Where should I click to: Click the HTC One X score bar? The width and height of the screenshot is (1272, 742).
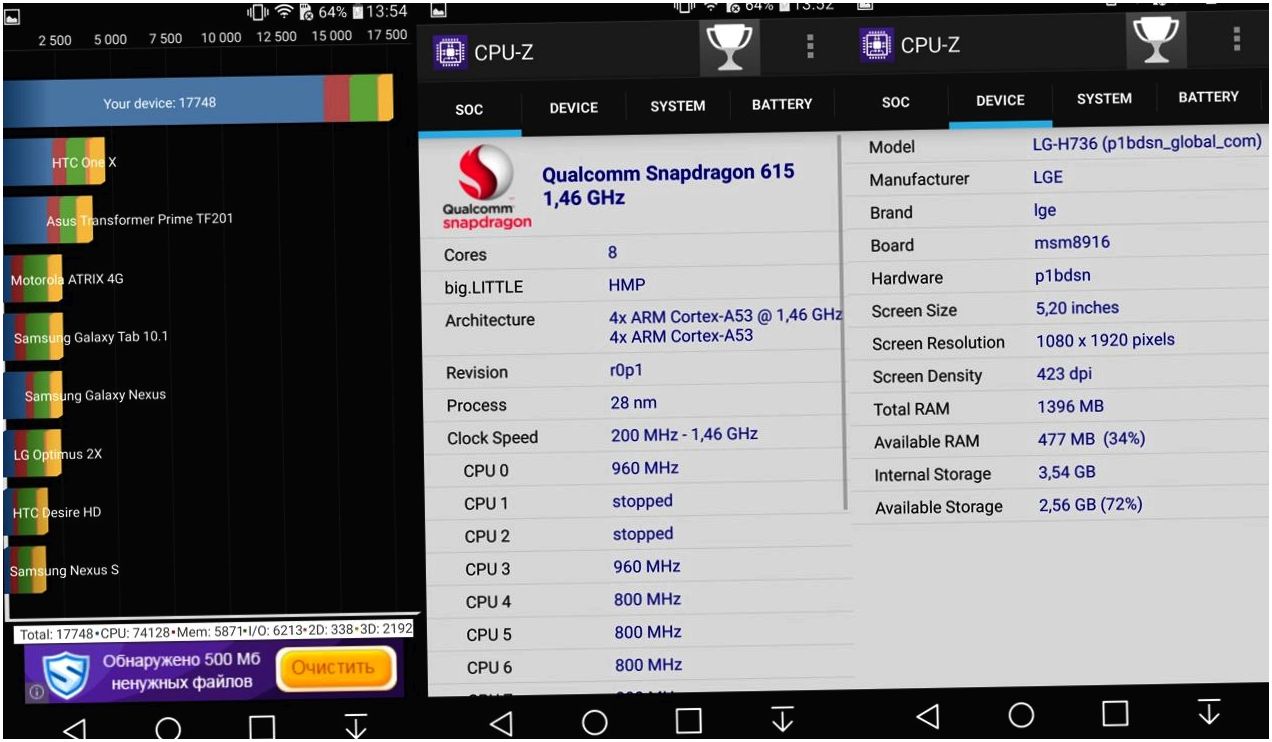[54, 162]
